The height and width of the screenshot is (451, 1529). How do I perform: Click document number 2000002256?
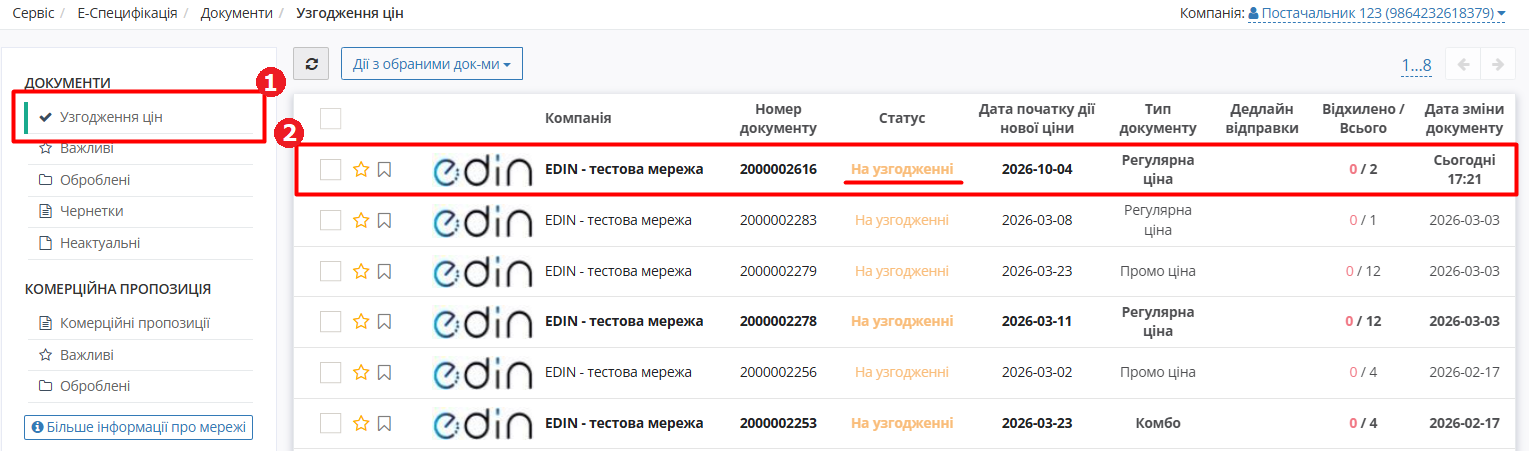click(778, 372)
